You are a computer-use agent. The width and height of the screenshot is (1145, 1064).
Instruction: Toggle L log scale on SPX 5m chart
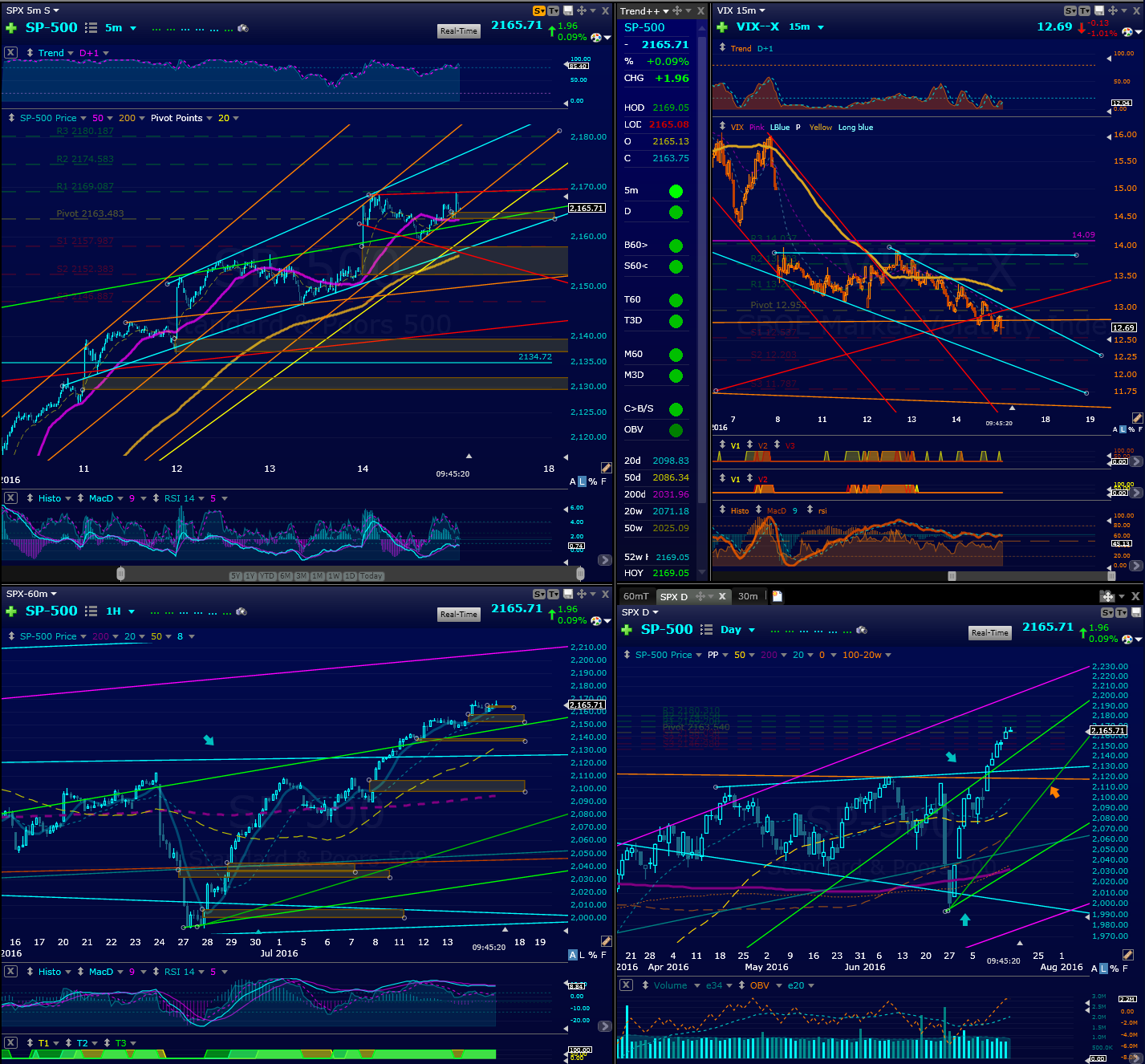click(583, 481)
